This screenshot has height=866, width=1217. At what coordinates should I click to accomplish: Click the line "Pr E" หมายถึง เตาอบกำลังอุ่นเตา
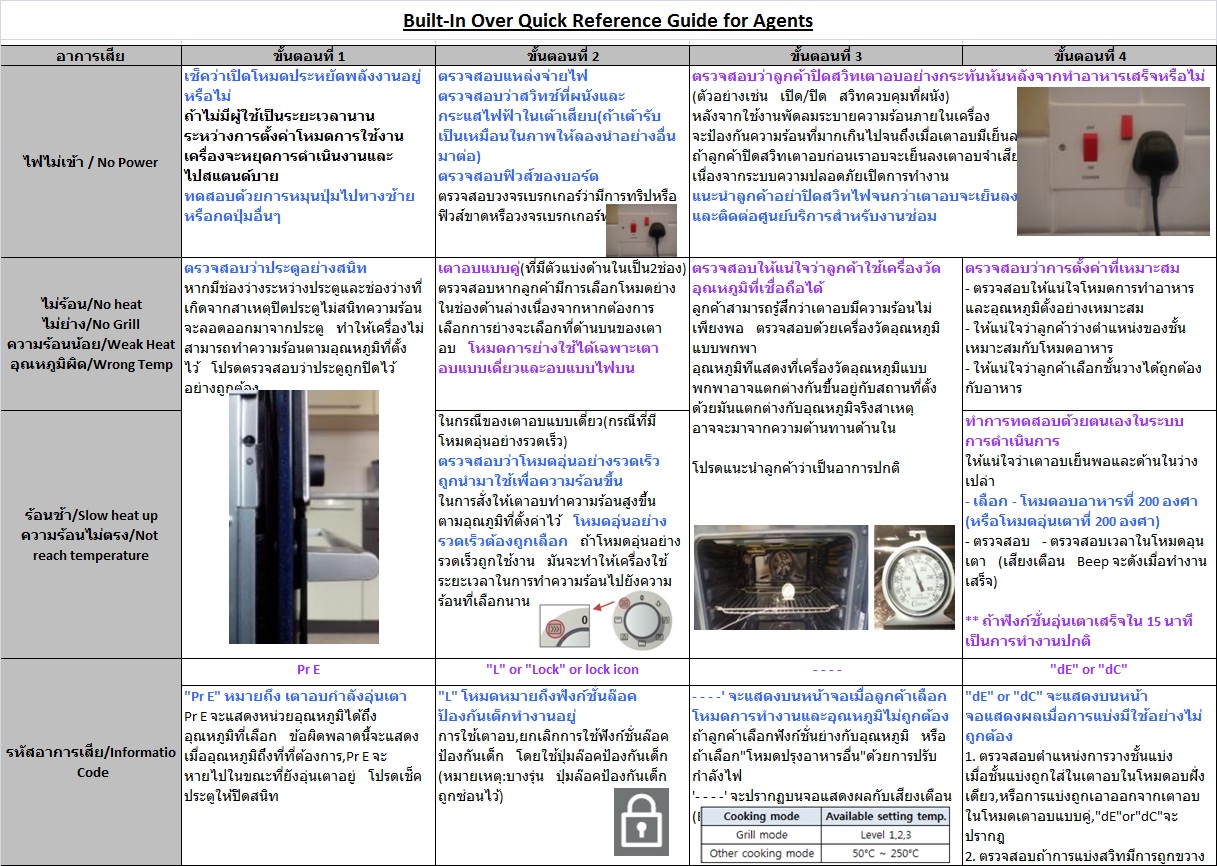(295, 695)
